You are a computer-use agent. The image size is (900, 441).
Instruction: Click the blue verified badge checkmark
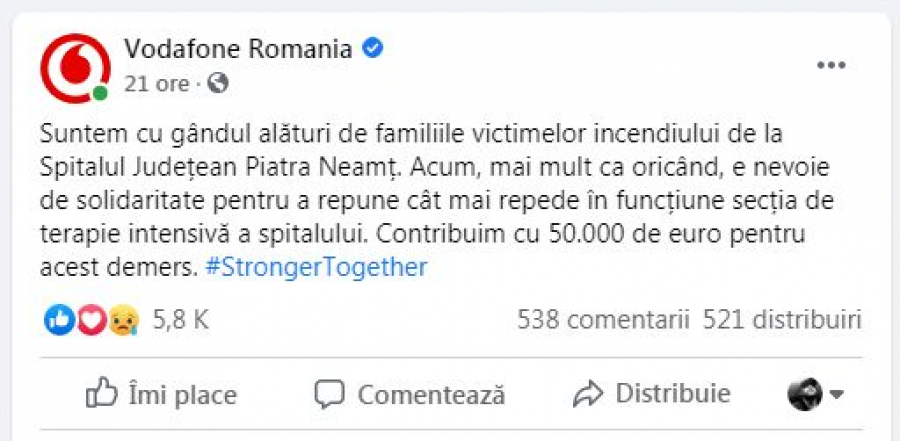[373, 49]
